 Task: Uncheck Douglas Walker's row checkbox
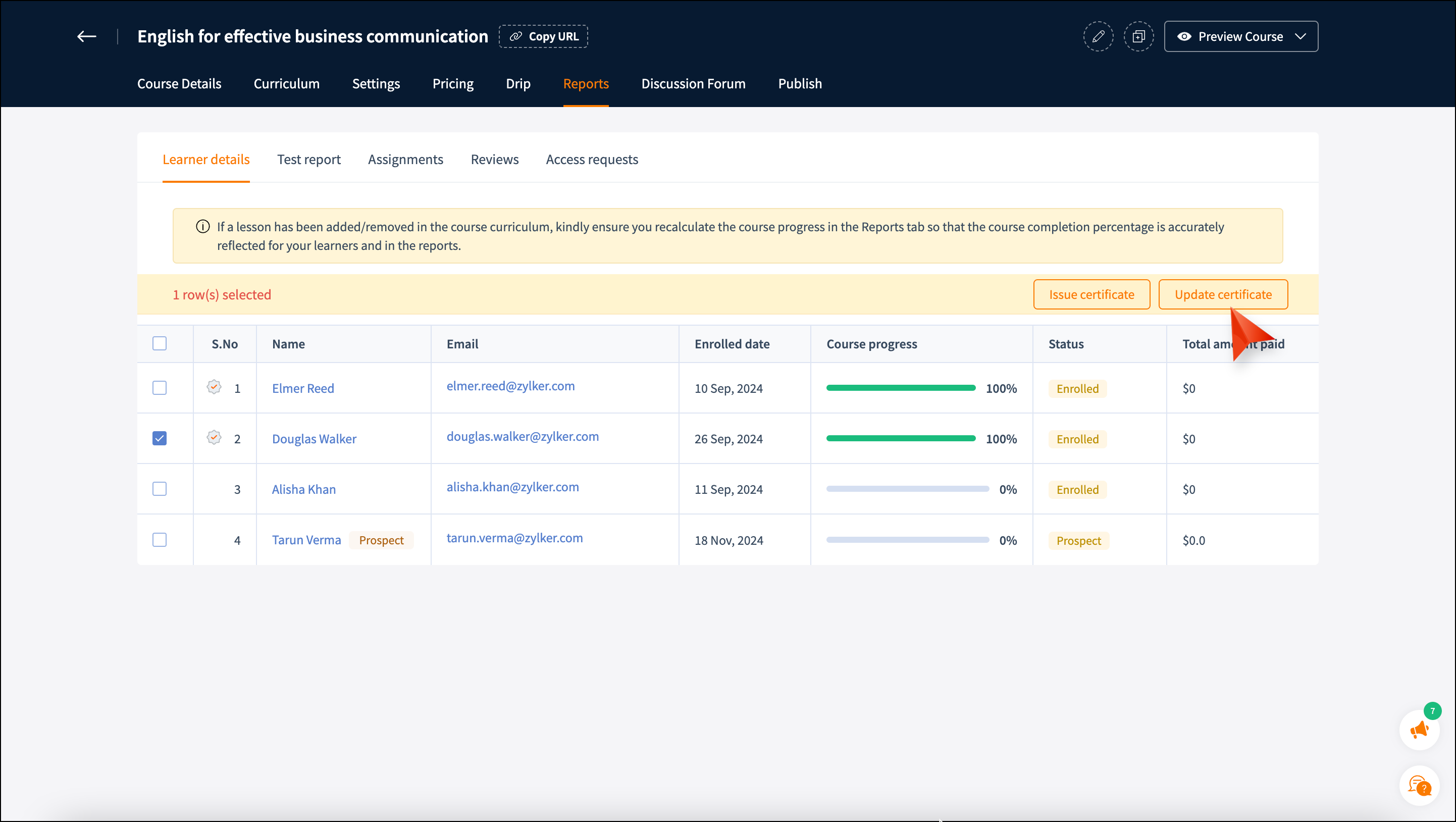coord(160,439)
